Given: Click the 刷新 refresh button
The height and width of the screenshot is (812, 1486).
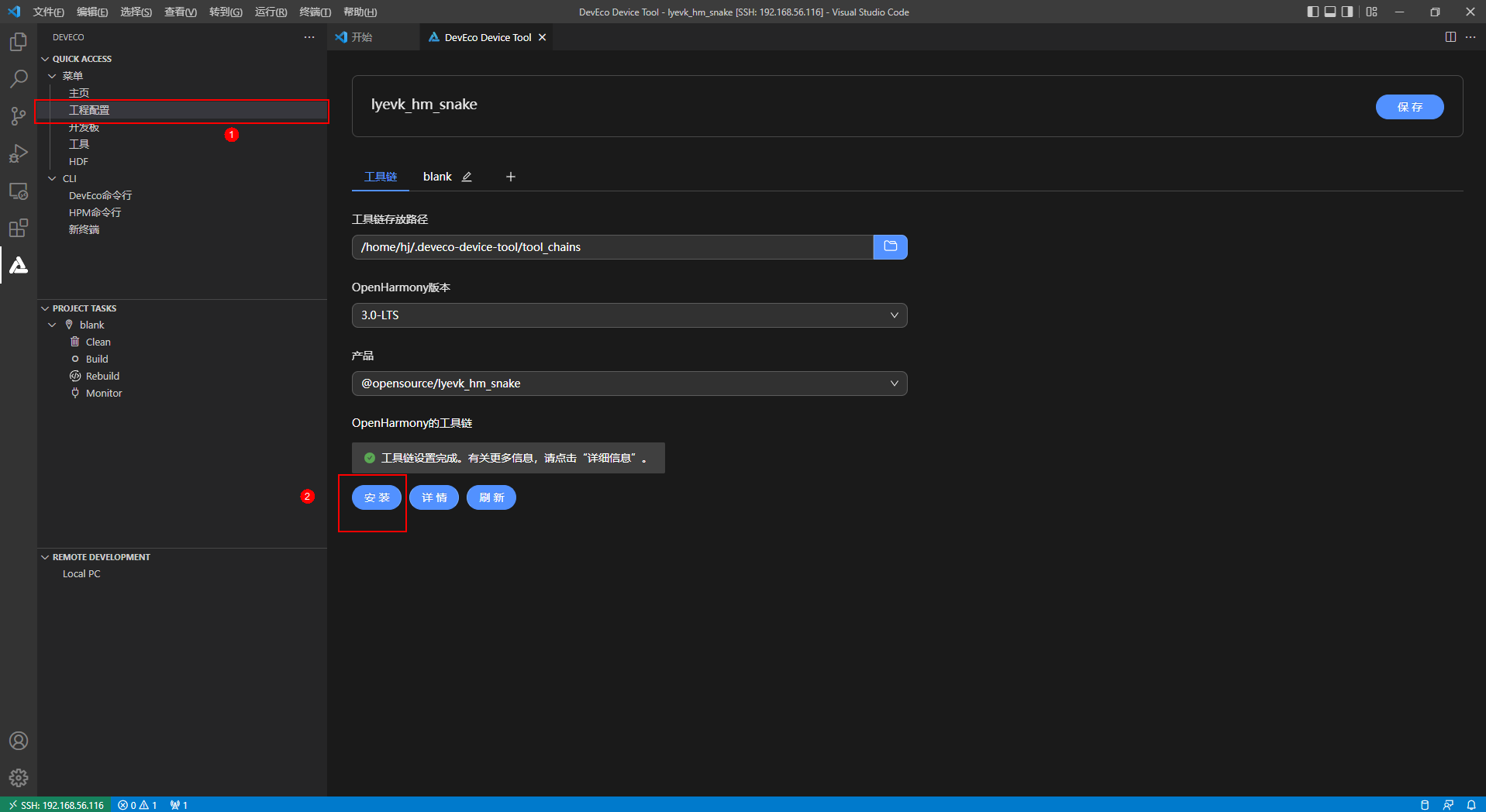Looking at the screenshot, I should [x=491, y=497].
